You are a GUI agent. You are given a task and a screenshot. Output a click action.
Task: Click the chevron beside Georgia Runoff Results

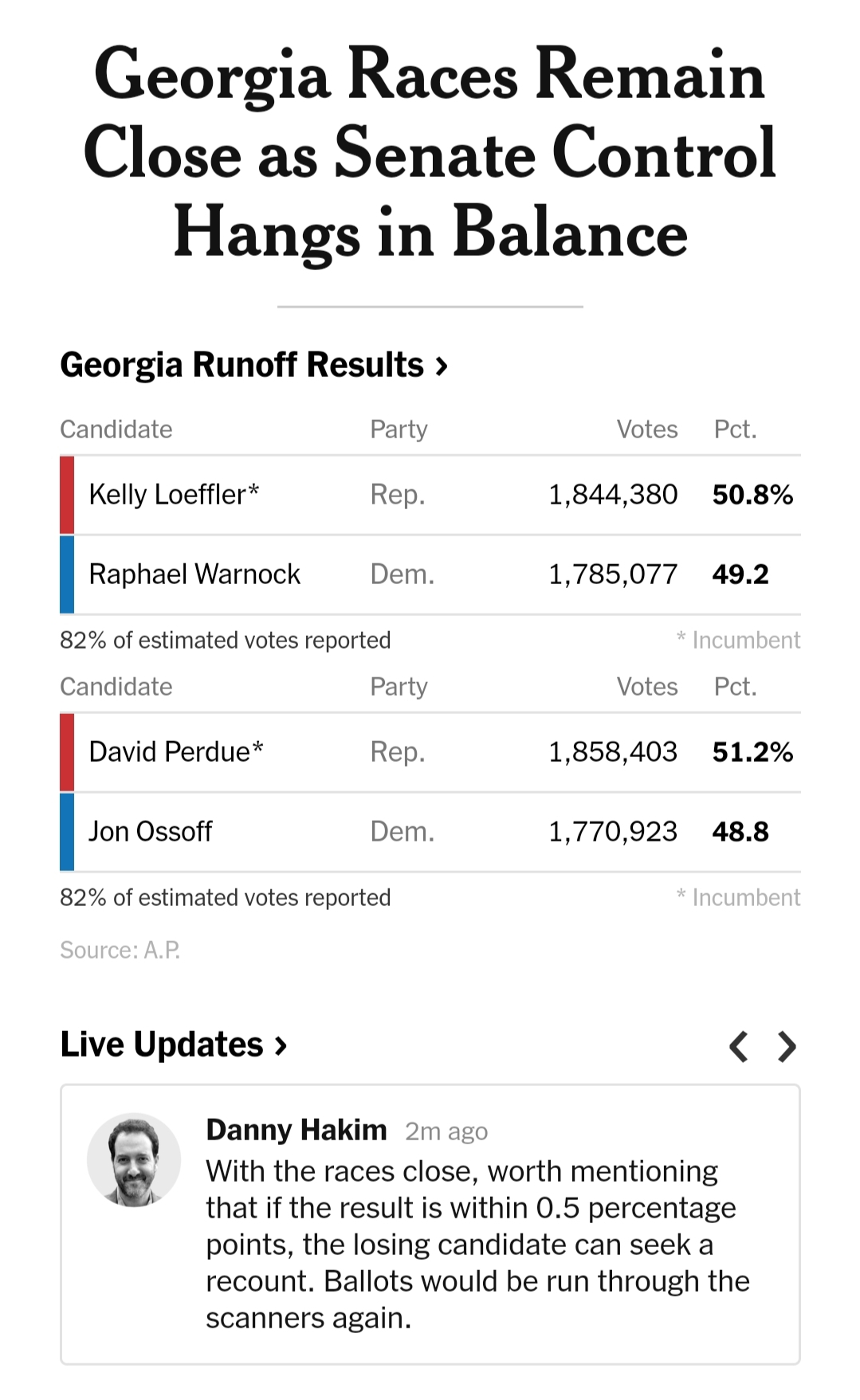[x=442, y=367]
